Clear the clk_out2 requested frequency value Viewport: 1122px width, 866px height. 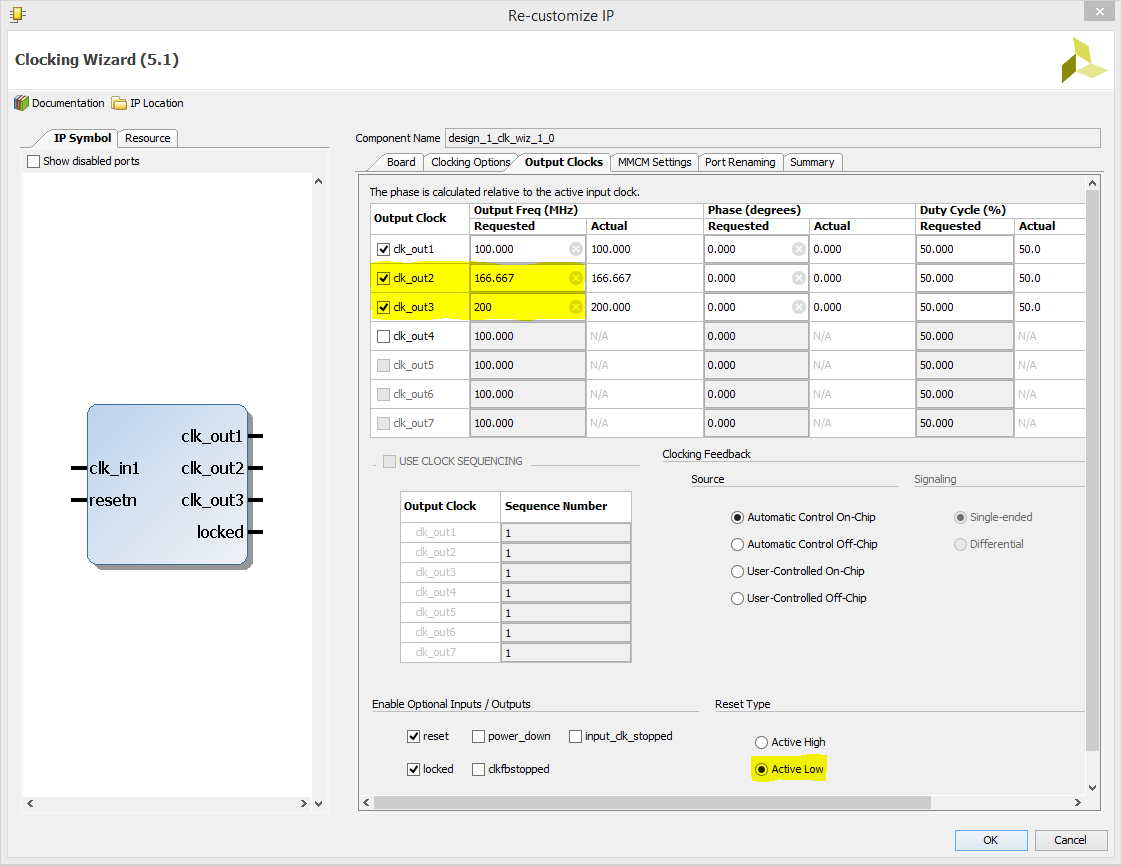[x=575, y=278]
